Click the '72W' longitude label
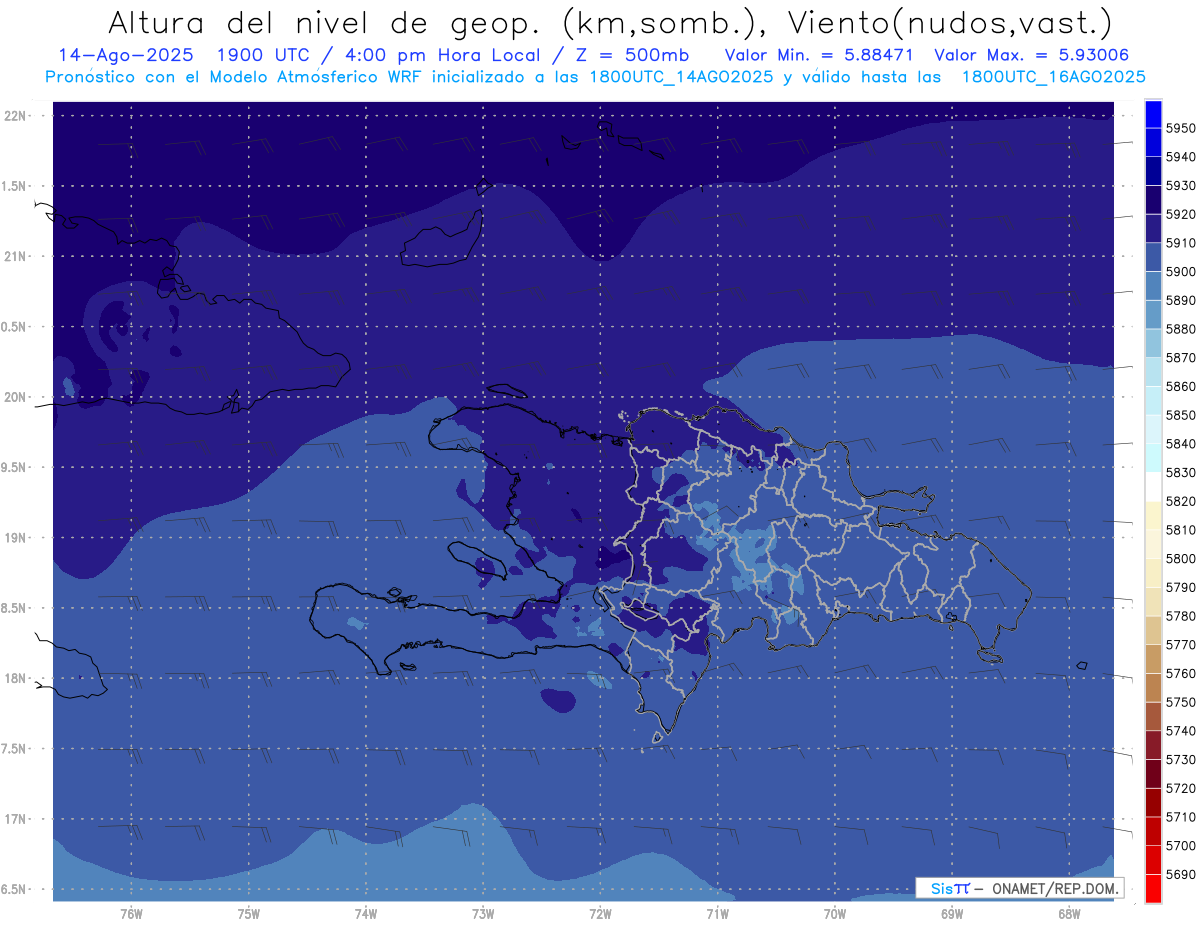 pos(600,914)
